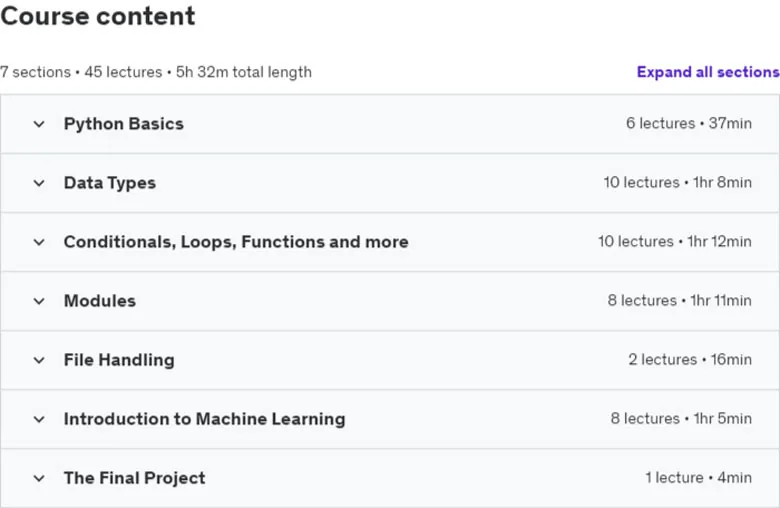Expand the Modules section chevron
The height and width of the screenshot is (508, 780).
pos(39,301)
